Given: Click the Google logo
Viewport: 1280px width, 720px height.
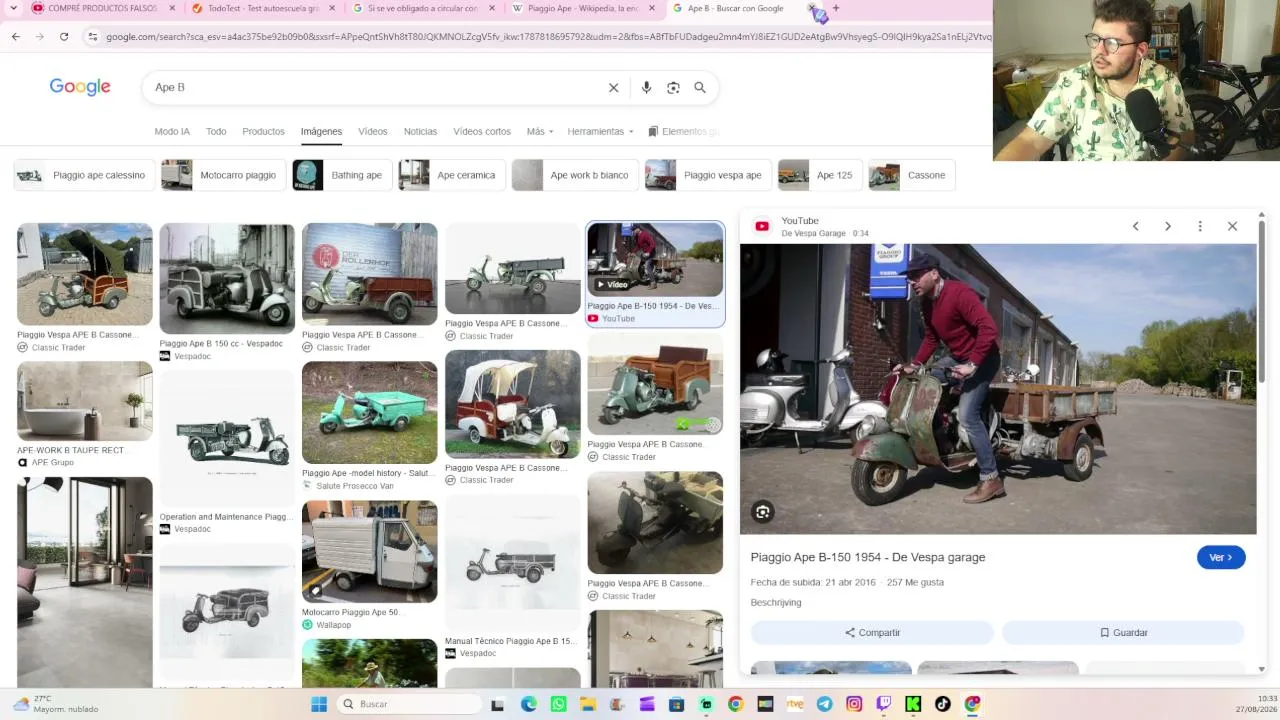Looking at the screenshot, I should [x=80, y=87].
